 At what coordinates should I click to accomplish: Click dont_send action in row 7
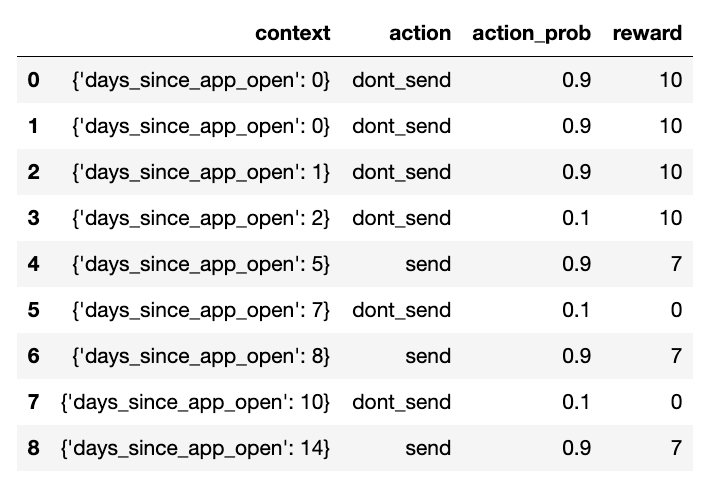401,402
